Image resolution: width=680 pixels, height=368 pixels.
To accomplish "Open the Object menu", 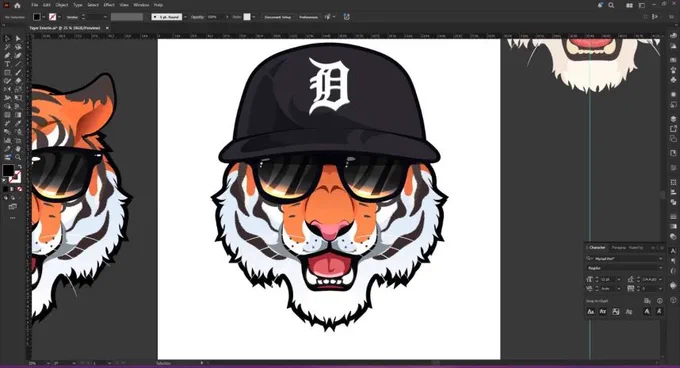I will pos(62,5).
